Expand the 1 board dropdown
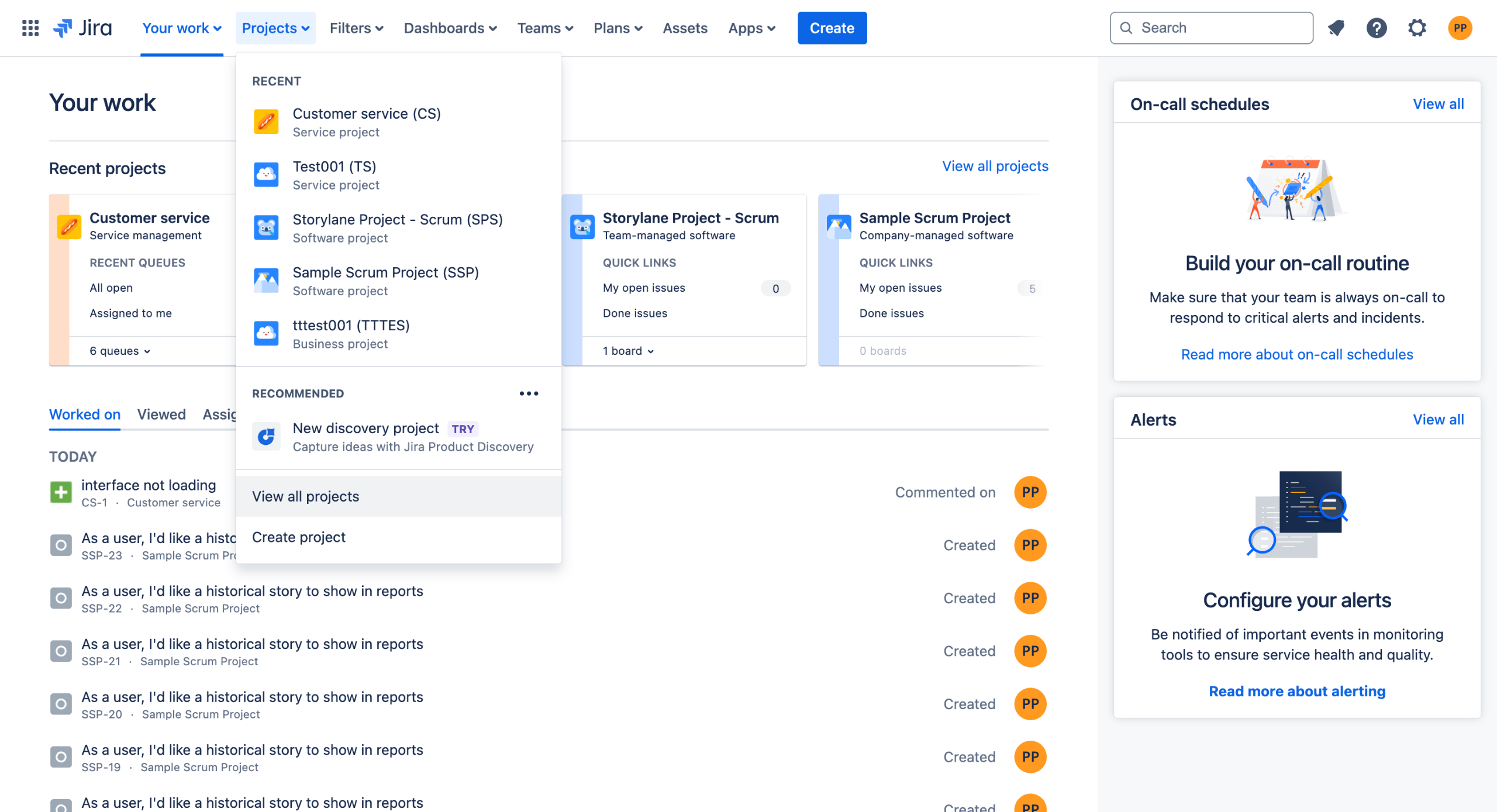The height and width of the screenshot is (812, 1497). [629, 351]
